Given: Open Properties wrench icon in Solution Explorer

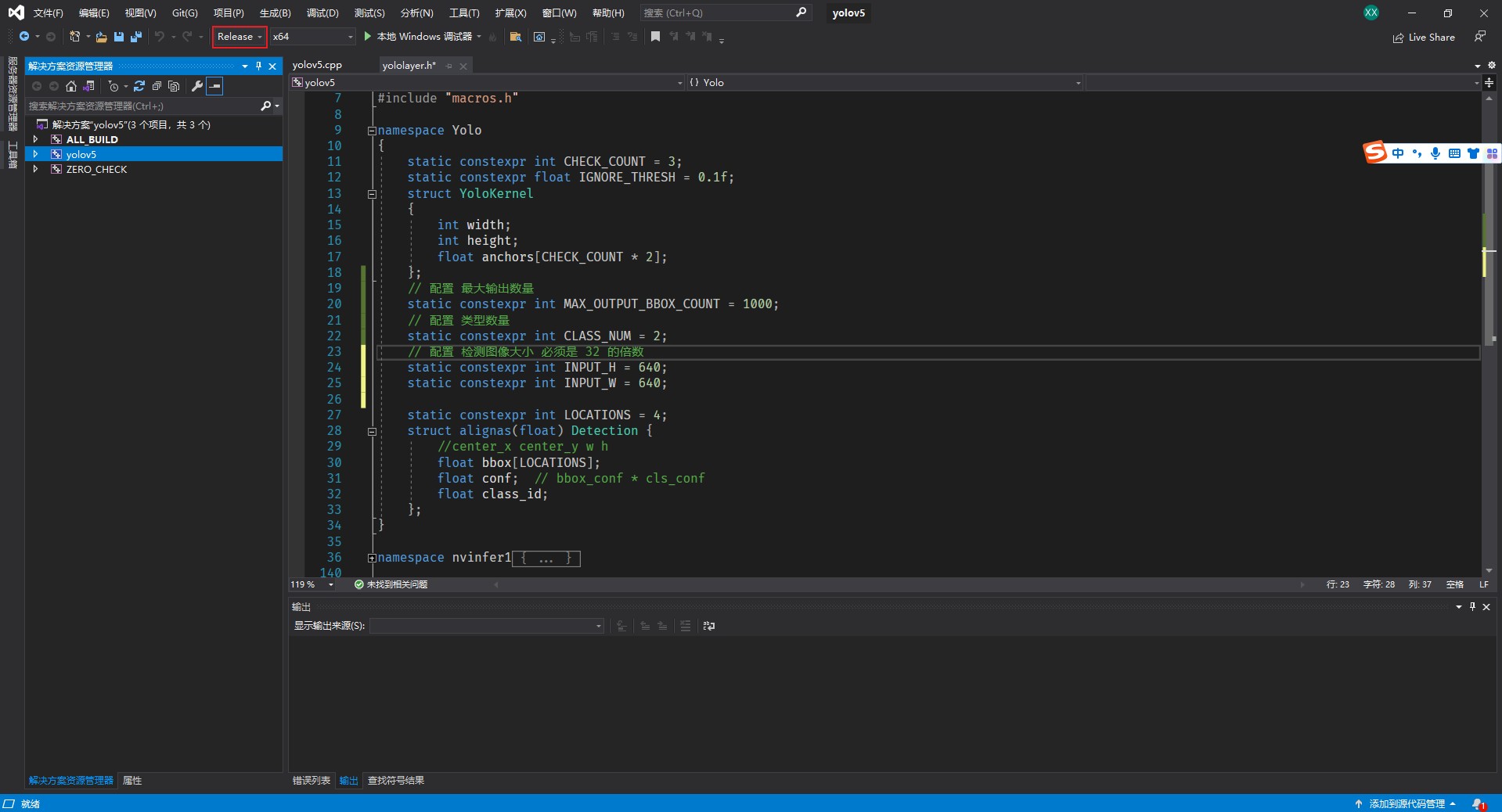Looking at the screenshot, I should pos(197,86).
